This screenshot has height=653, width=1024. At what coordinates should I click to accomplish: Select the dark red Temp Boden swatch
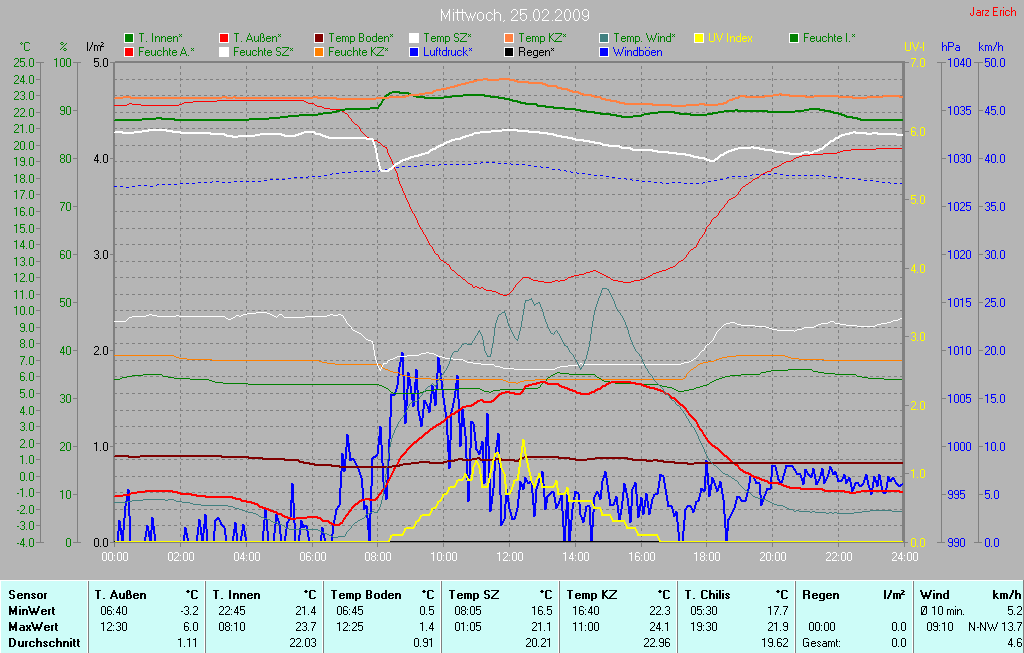319,38
